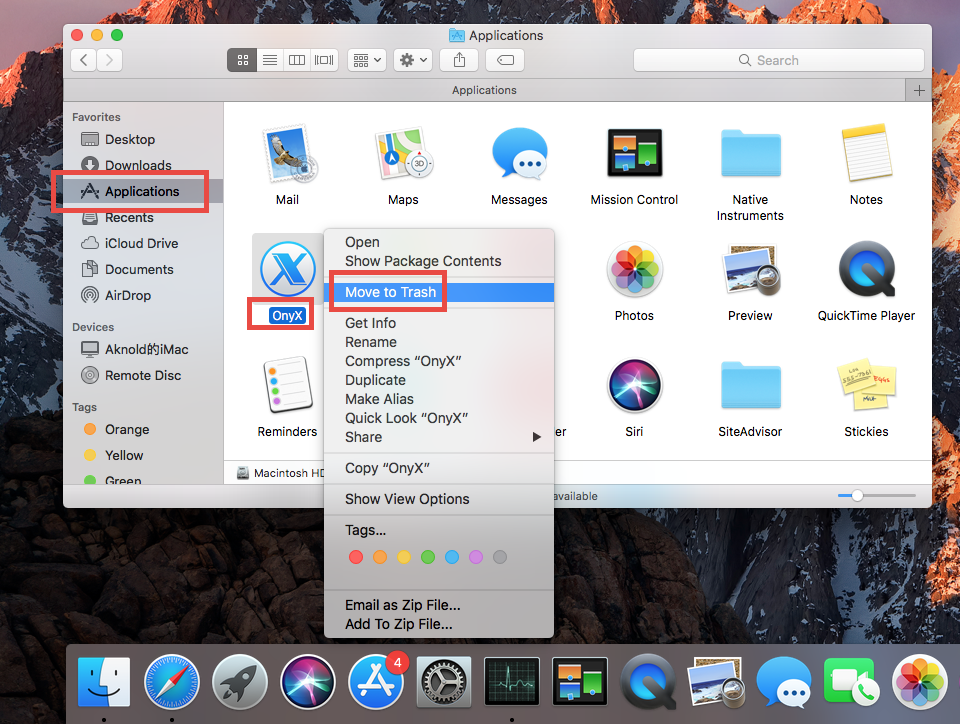The image size is (960, 724).
Task: Select the OnyX app icon
Action: tap(288, 269)
